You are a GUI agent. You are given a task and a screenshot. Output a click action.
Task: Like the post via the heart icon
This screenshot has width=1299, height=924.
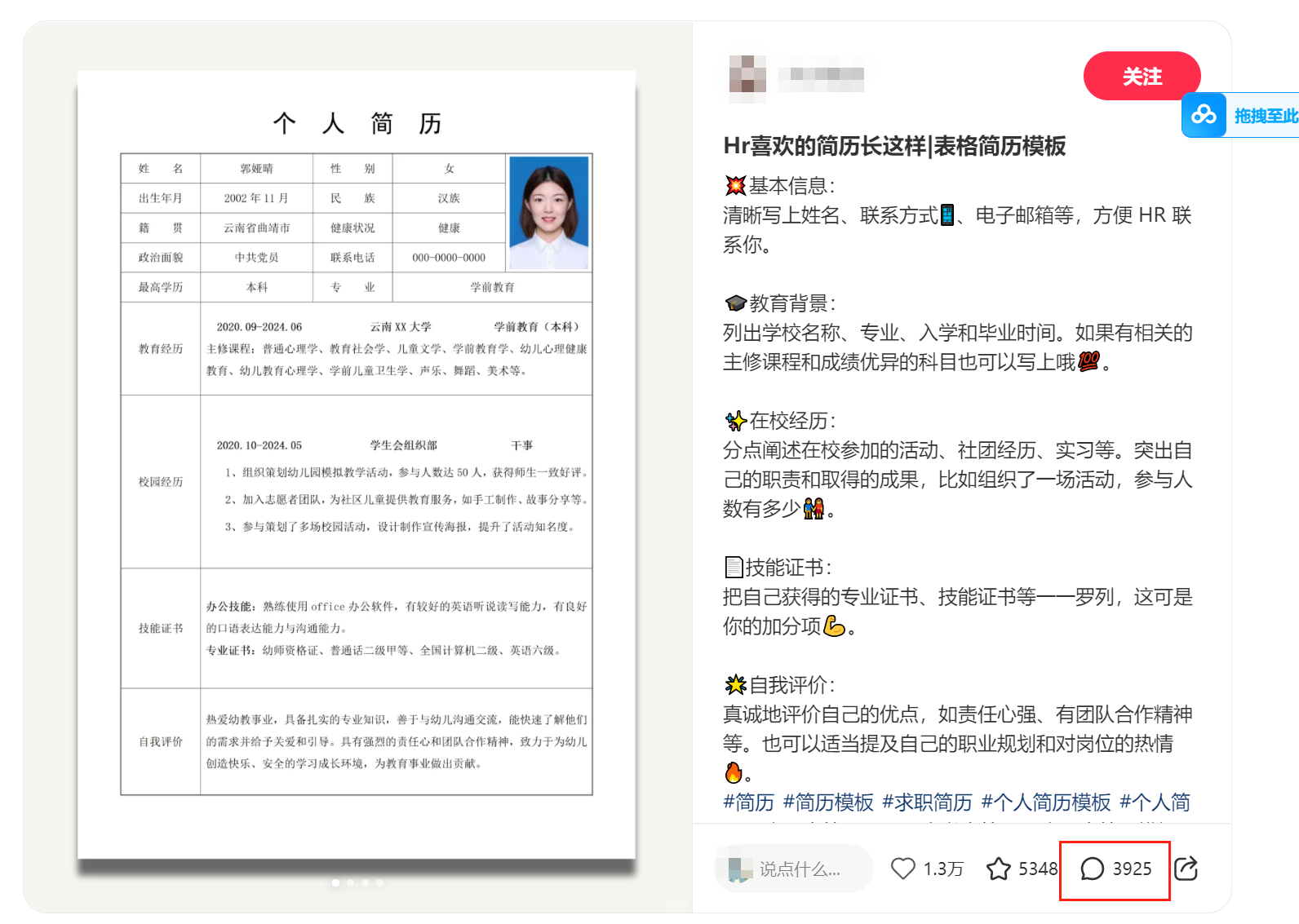[902, 869]
